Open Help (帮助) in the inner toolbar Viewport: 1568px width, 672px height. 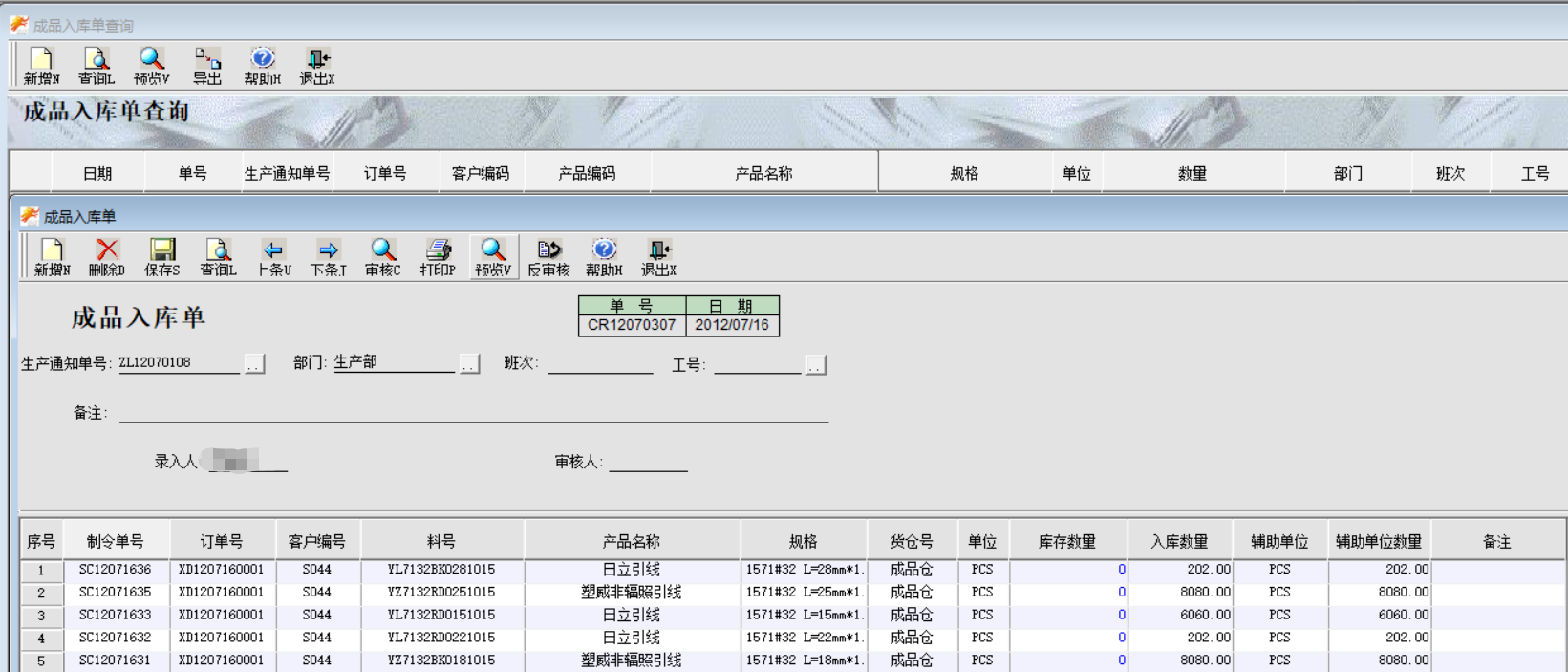[x=604, y=256]
